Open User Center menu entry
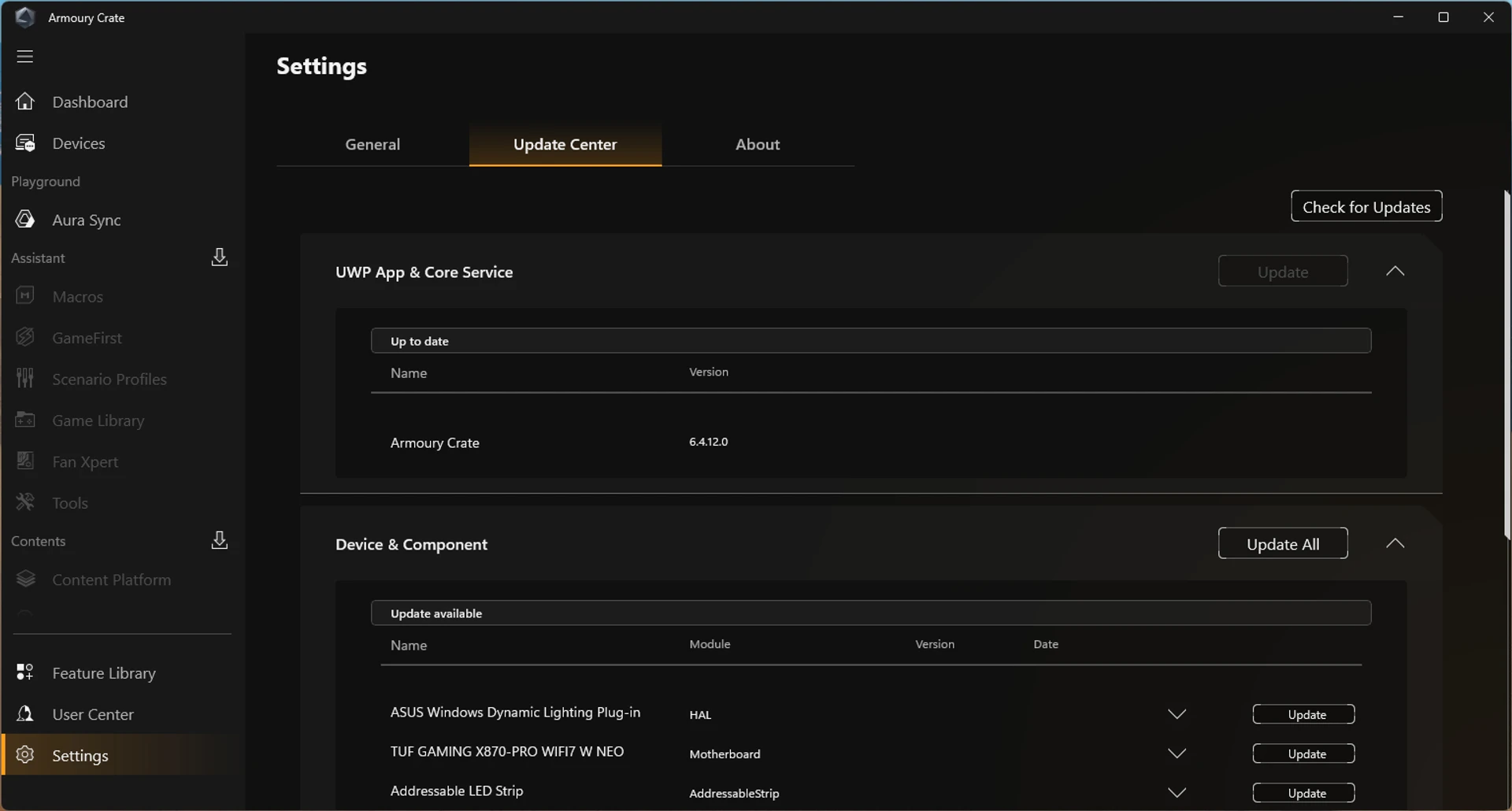Screen dimensions: 1512x811 93,714
